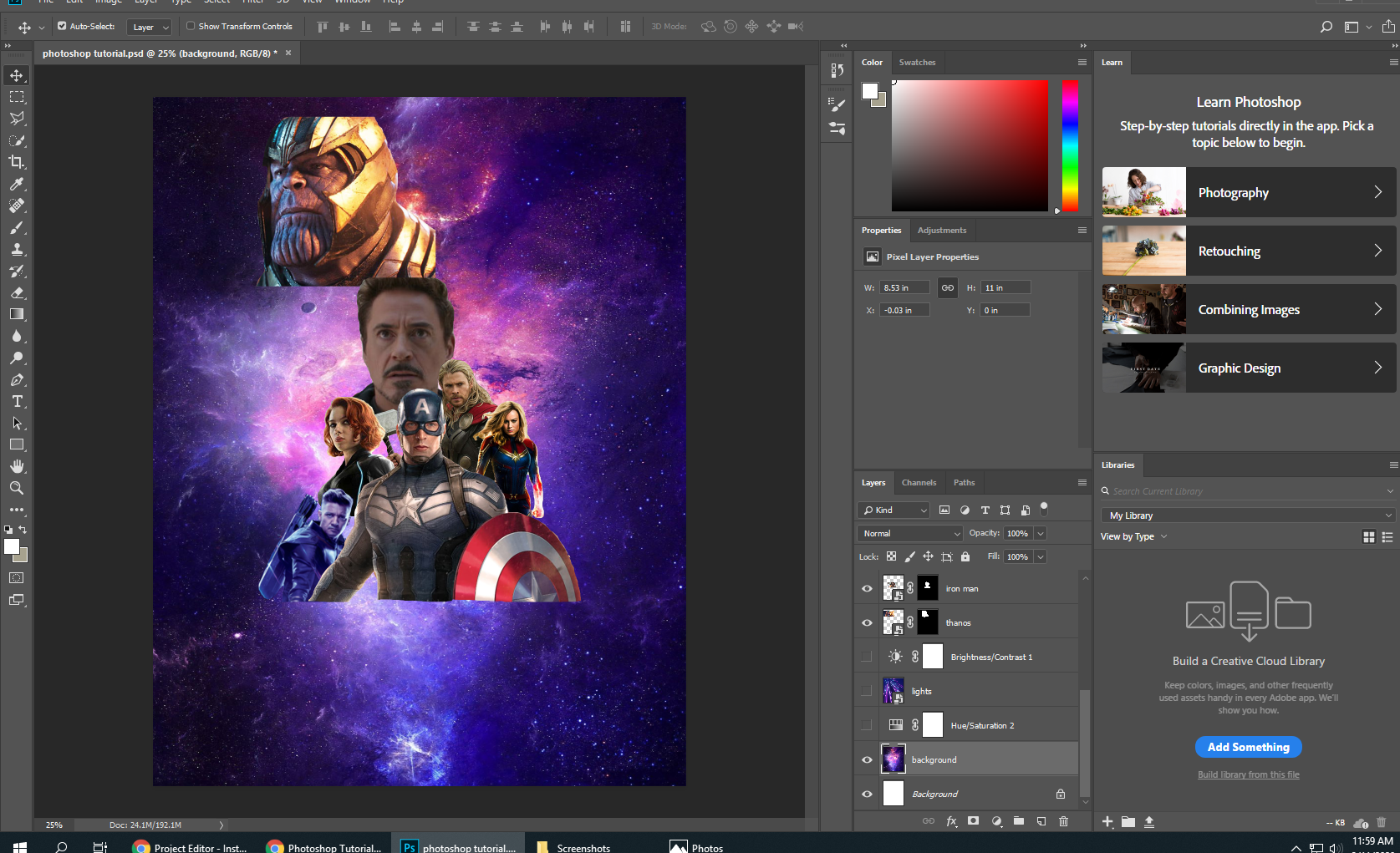
Task: Switch to the Adjustments tab
Action: (941, 231)
